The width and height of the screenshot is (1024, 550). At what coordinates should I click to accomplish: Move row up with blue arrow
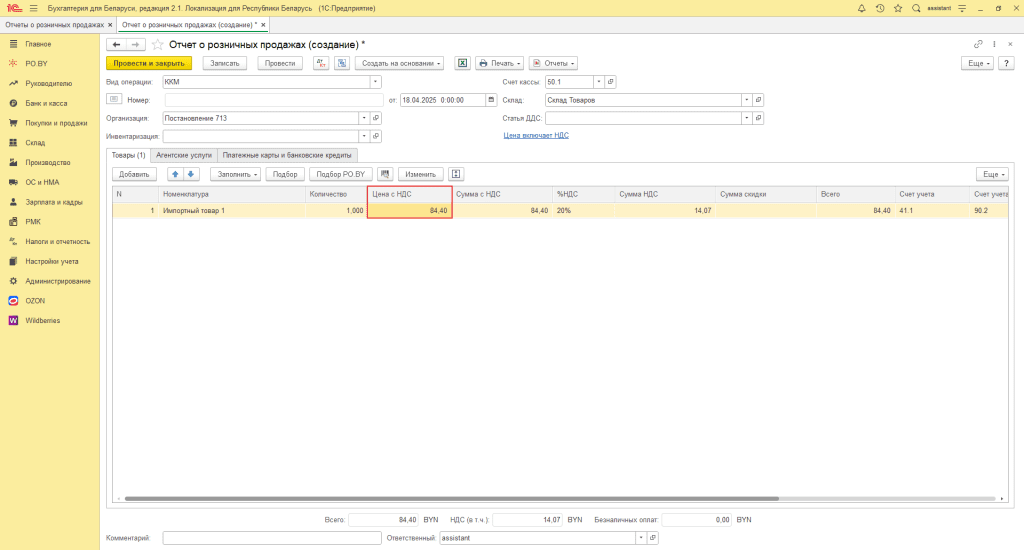[175, 174]
